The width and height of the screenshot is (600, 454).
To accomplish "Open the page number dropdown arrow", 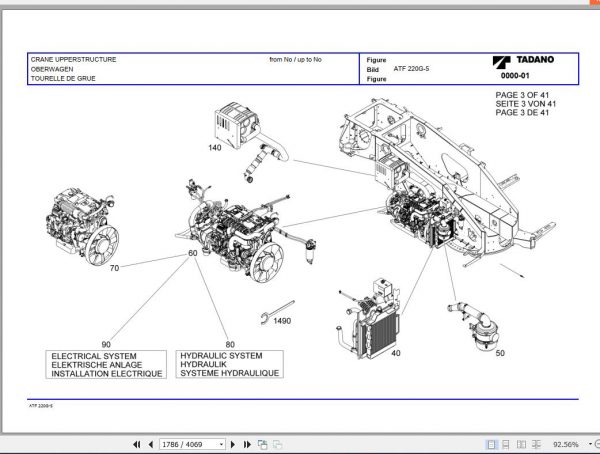I will point(222,444).
